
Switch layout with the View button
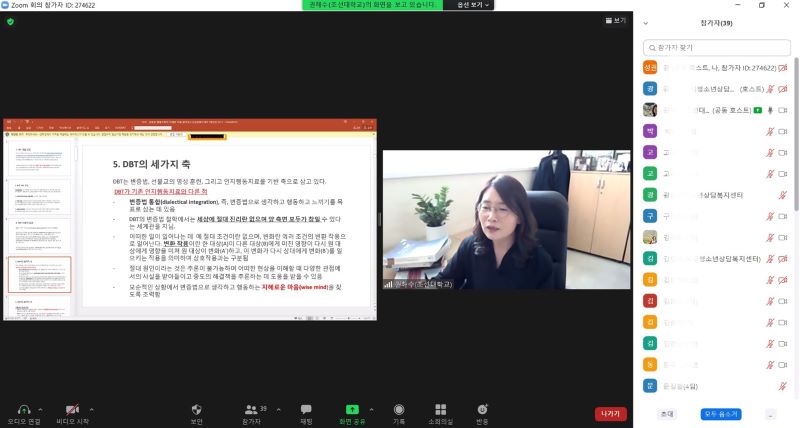616,20
